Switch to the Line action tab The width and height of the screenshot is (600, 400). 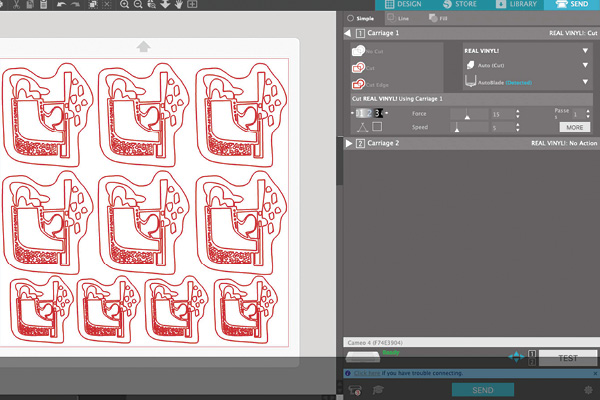[398, 18]
